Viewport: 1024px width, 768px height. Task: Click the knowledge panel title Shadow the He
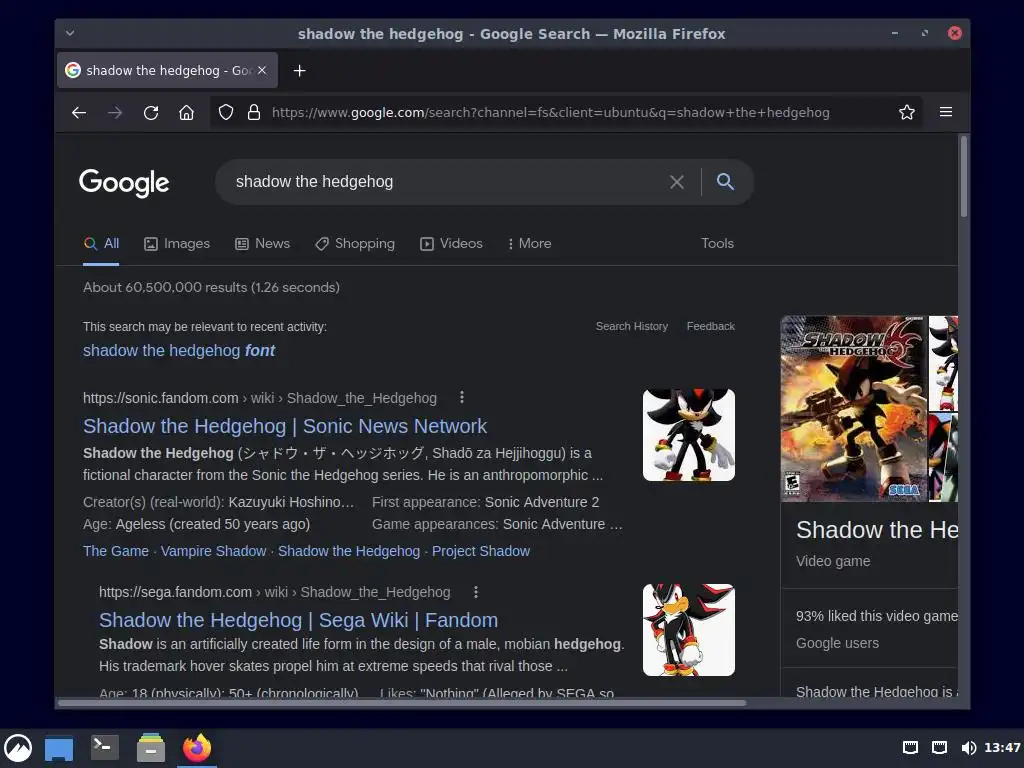pyautogui.click(x=876, y=530)
